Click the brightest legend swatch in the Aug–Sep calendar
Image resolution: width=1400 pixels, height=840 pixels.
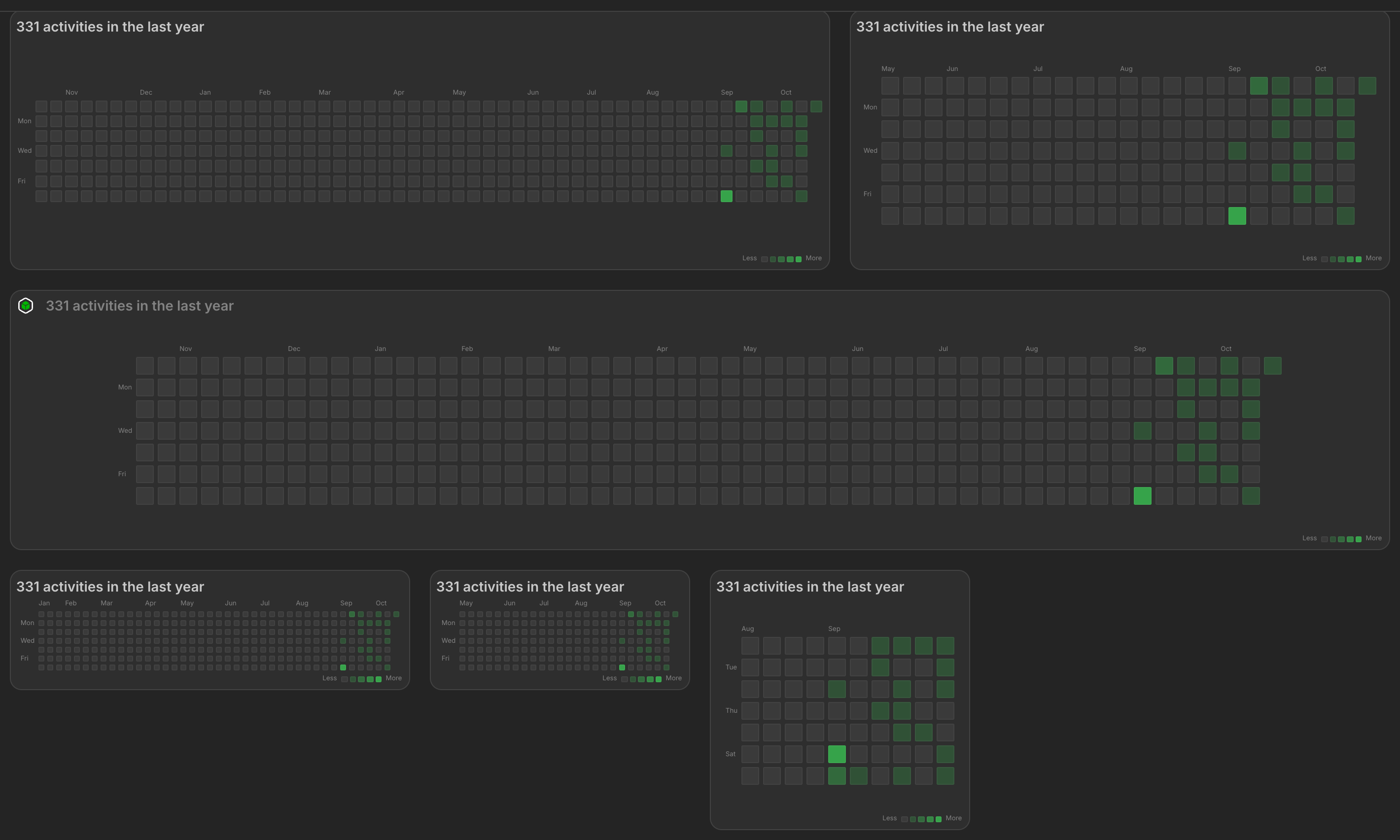pos(938,819)
